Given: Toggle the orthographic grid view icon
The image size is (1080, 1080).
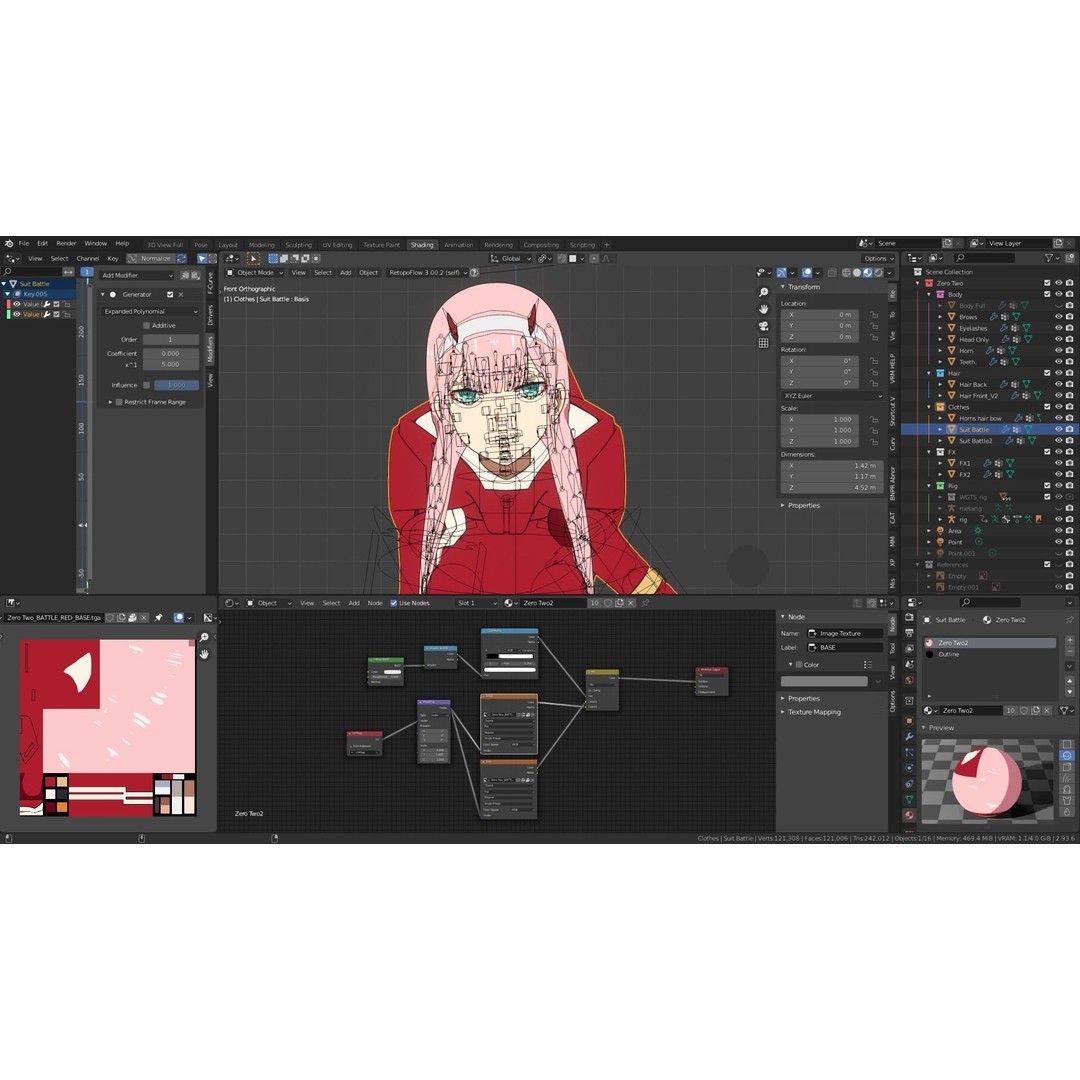Looking at the screenshot, I should pyautogui.click(x=763, y=342).
